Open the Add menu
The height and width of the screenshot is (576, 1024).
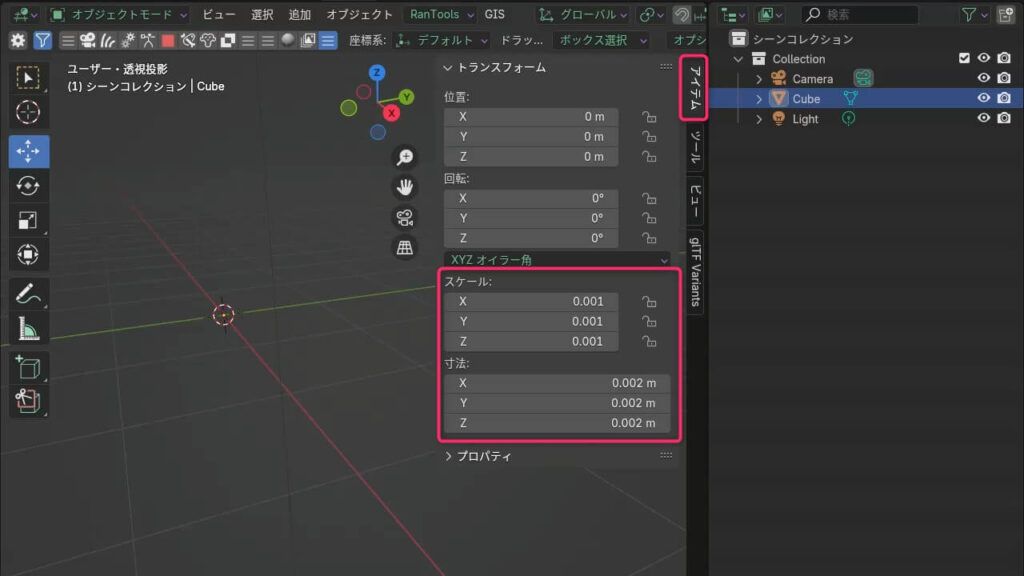(300, 14)
